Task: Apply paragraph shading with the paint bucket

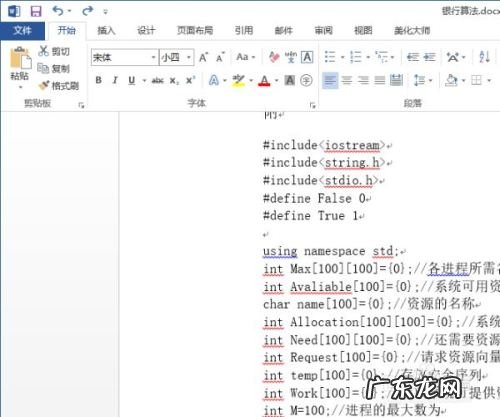Action: click(451, 80)
